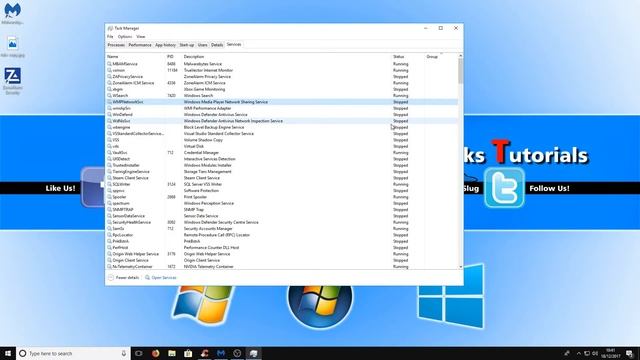Sort services by the Description column header
The height and width of the screenshot is (360, 640).
[287, 57]
